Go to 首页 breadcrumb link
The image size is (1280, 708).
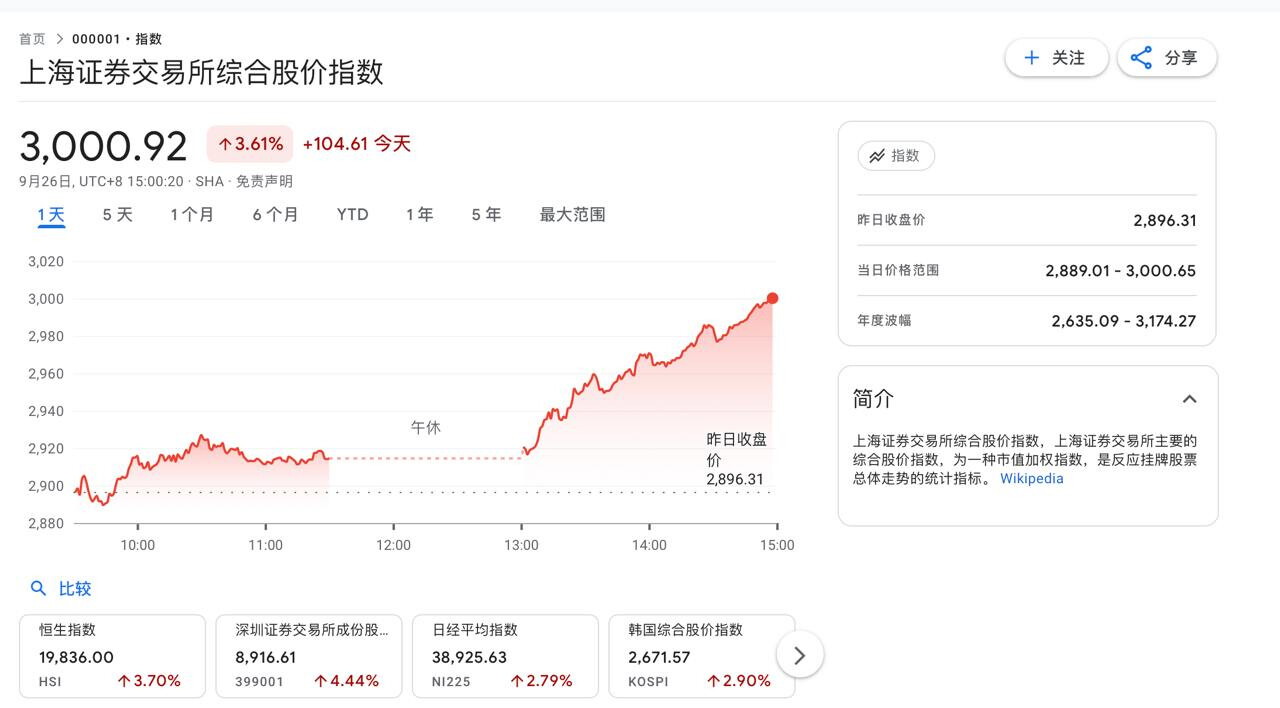click(32, 39)
